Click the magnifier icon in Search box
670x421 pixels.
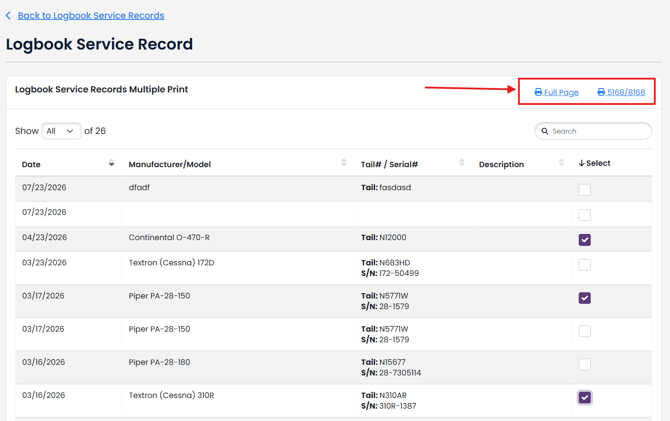point(545,131)
